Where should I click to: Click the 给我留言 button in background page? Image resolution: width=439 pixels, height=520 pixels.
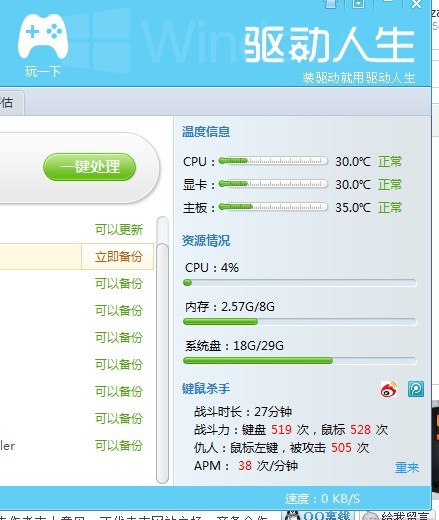tap(398, 515)
